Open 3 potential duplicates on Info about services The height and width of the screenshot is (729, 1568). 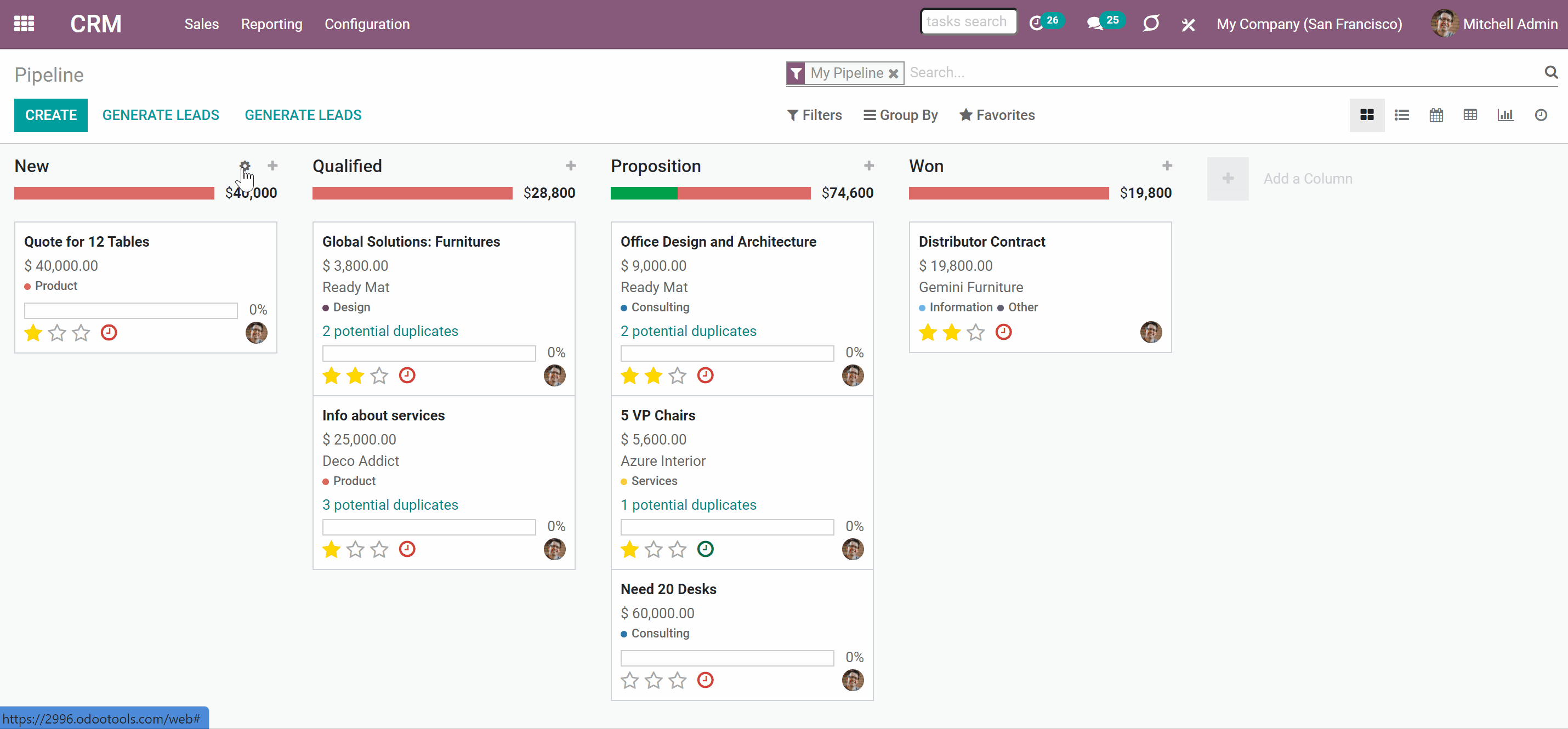tap(390, 505)
